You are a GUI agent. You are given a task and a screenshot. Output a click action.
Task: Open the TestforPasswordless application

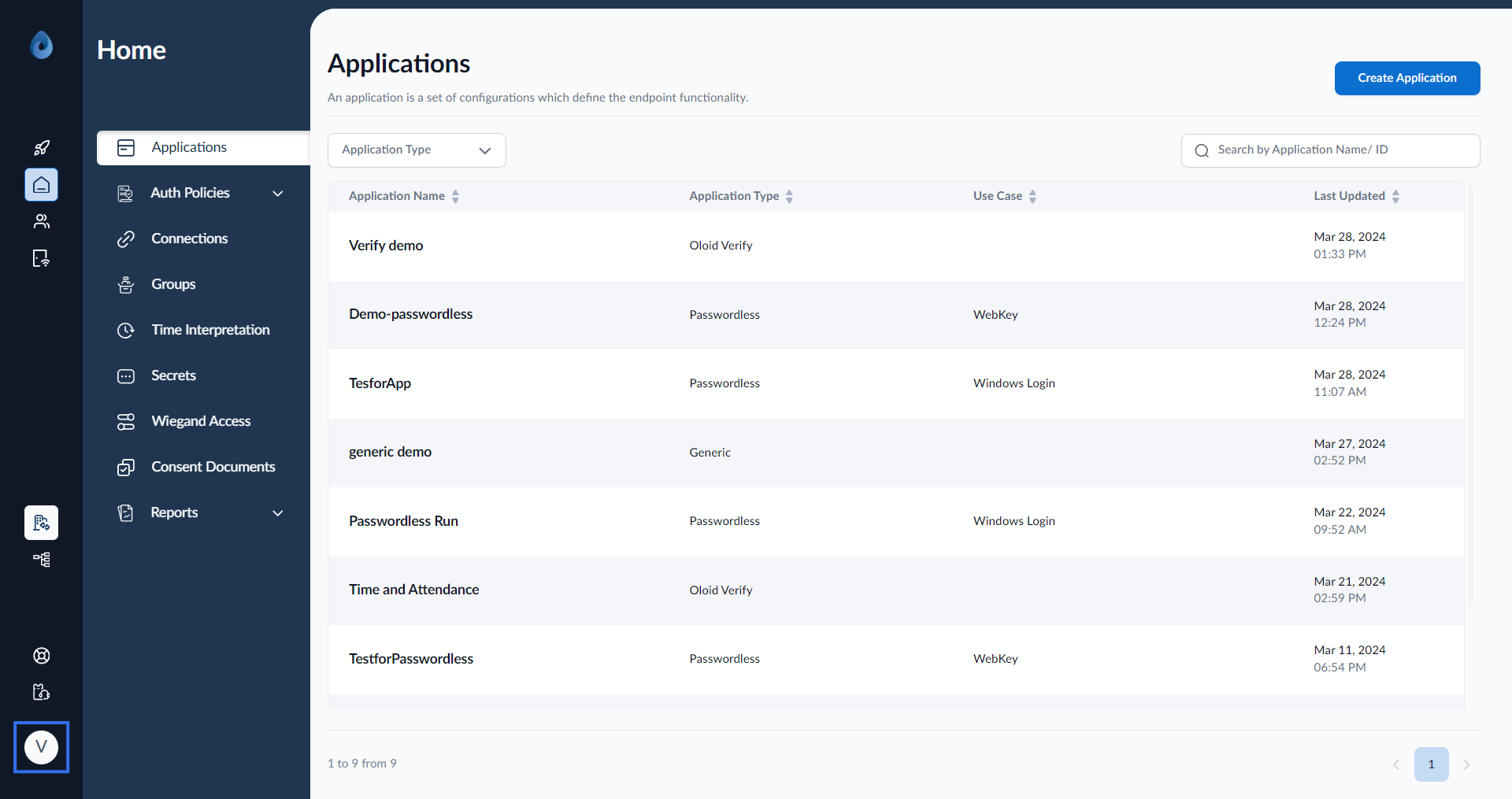411,659
